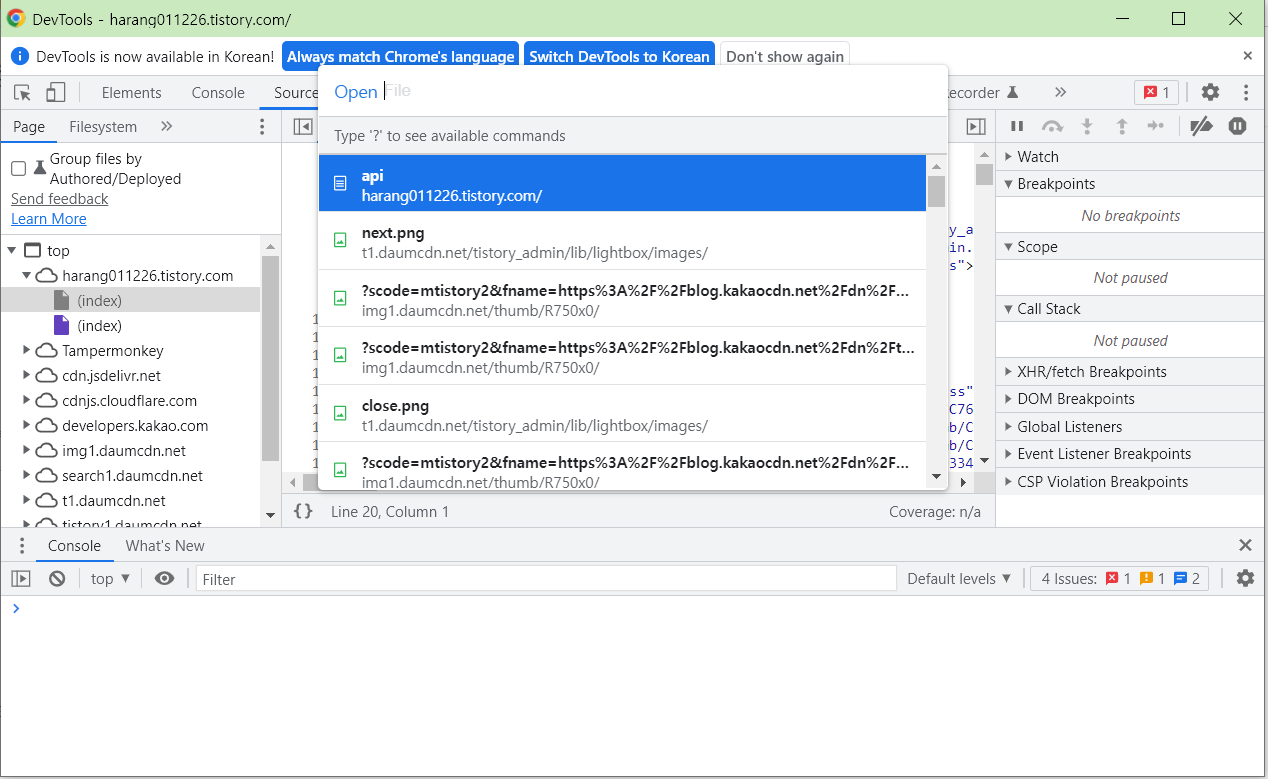Expand Event Listener Breakpoints section
This screenshot has width=1268, height=779.
(x=1130, y=454)
